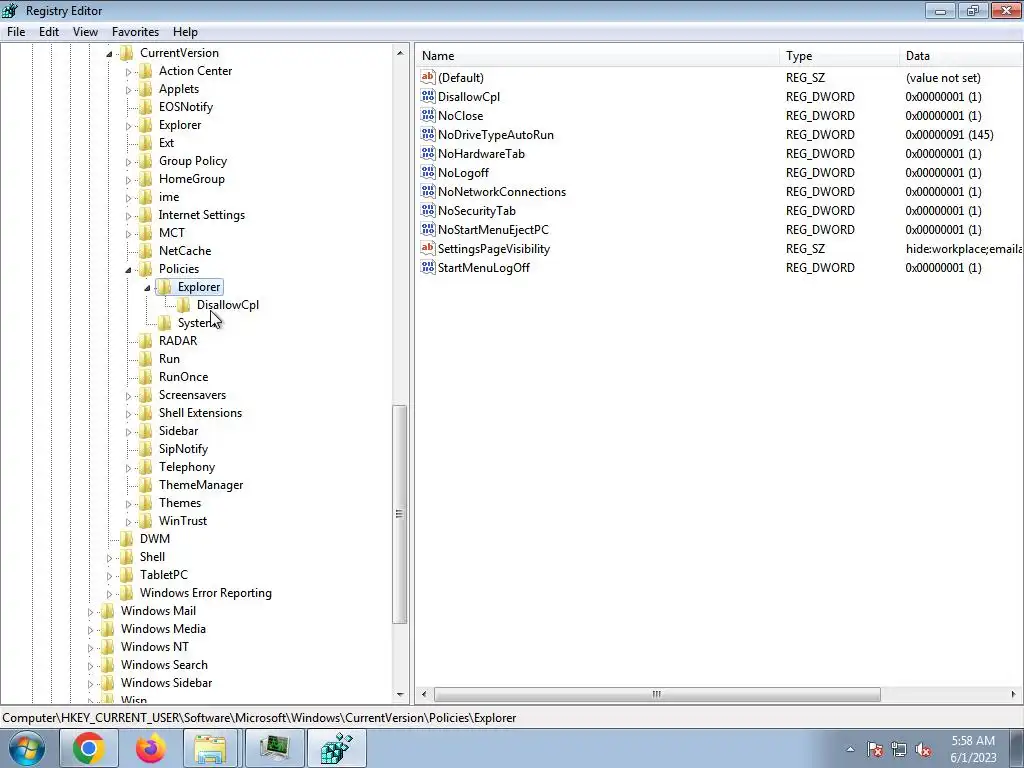Image resolution: width=1024 pixels, height=768 pixels.
Task: Launch Google Chrome from the taskbar
Action: coord(89,748)
